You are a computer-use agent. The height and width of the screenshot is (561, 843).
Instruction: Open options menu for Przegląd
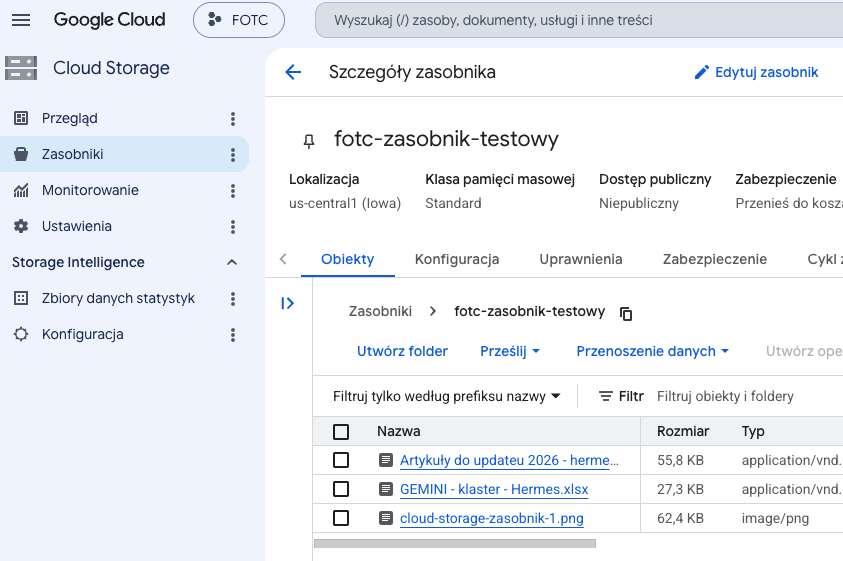tap(233, 119)
